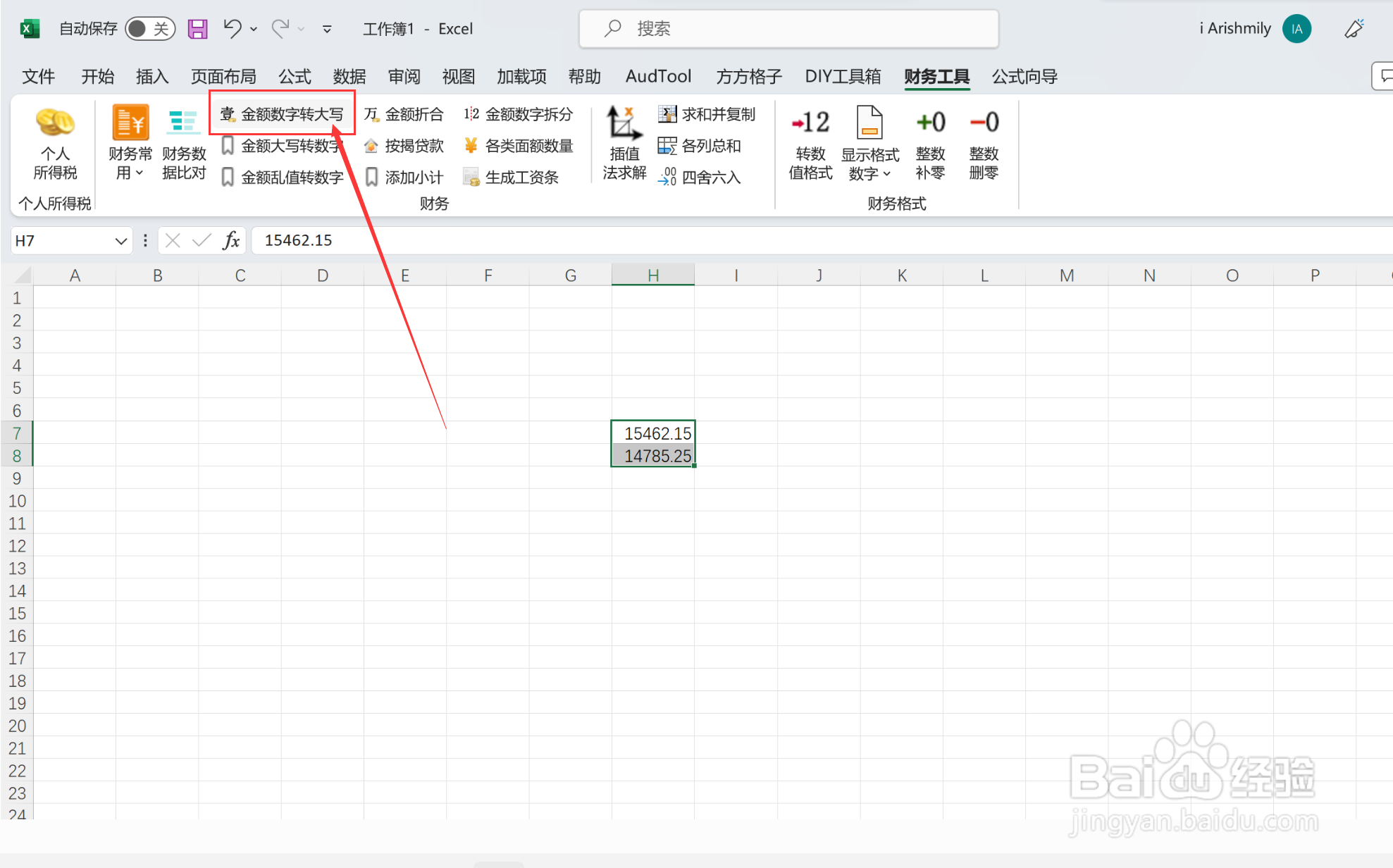The image size is (1393, 868).
Task: Toggle the 自动保存 AutoSave switch
Action: [x=149, y=29]
